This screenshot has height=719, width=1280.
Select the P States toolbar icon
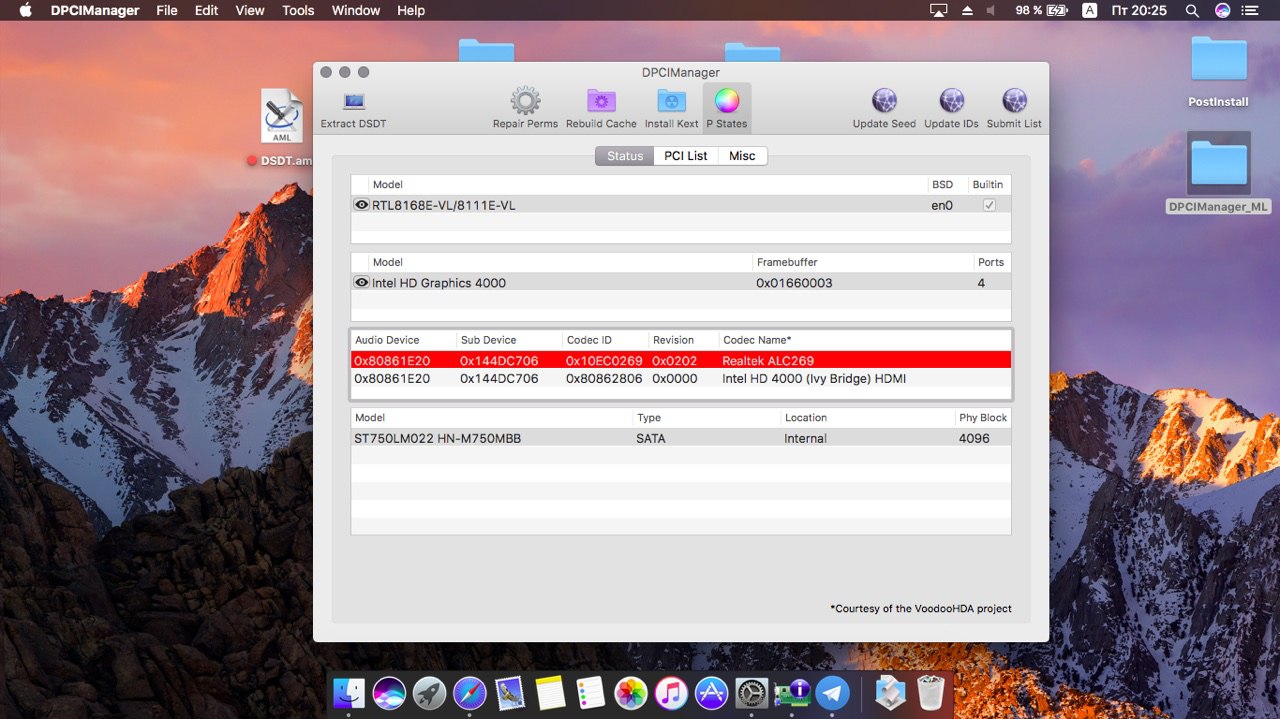pyautogui.click(x=727, y=102)
